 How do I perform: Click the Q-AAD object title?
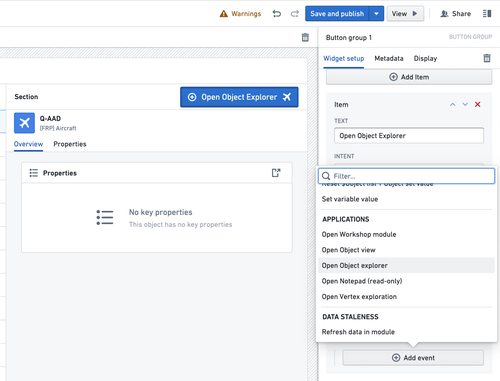(50, 119)
